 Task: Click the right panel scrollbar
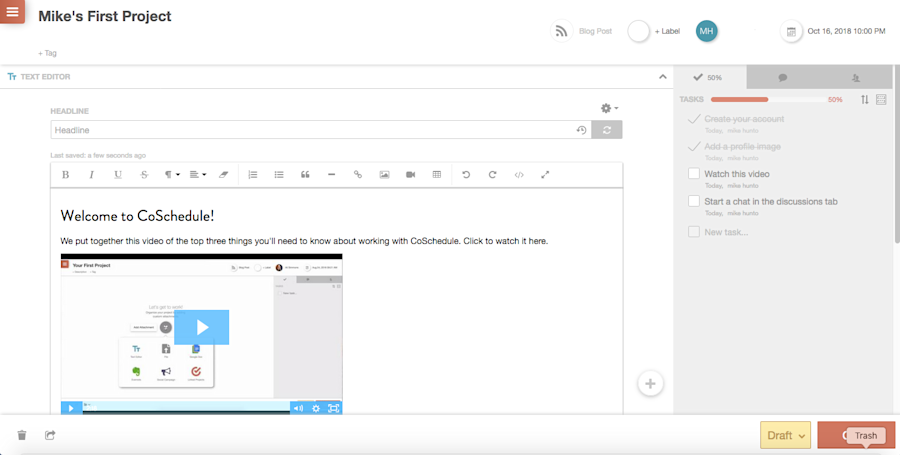click(x=896, y=155)
